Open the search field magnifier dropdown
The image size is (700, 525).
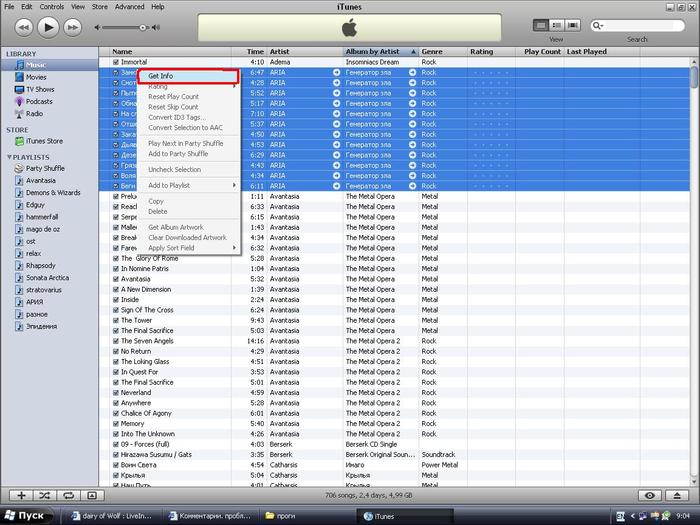click(x=599, y=25)
